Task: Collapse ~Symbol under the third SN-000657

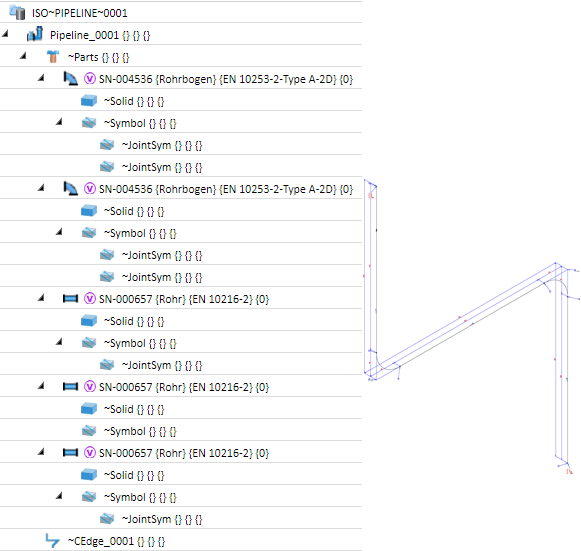Action: (x=59, y=496)
